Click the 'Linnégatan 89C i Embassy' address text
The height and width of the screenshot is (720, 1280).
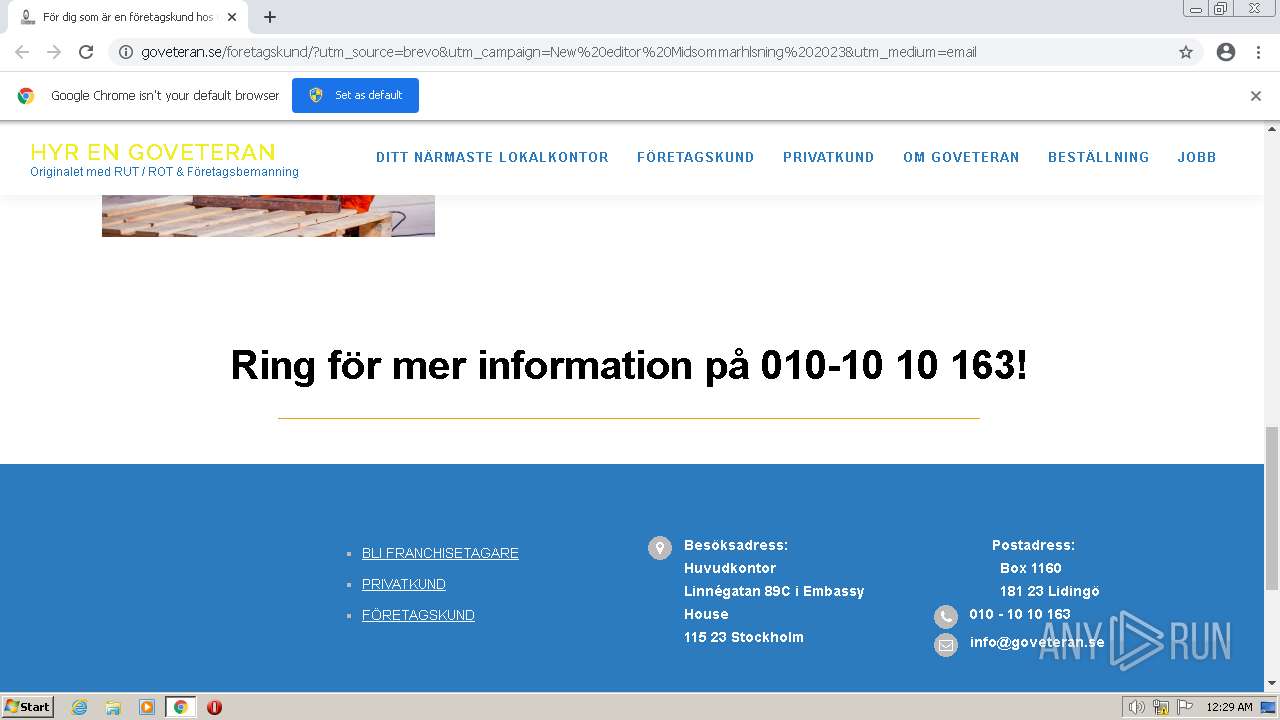tap(774, 591)
